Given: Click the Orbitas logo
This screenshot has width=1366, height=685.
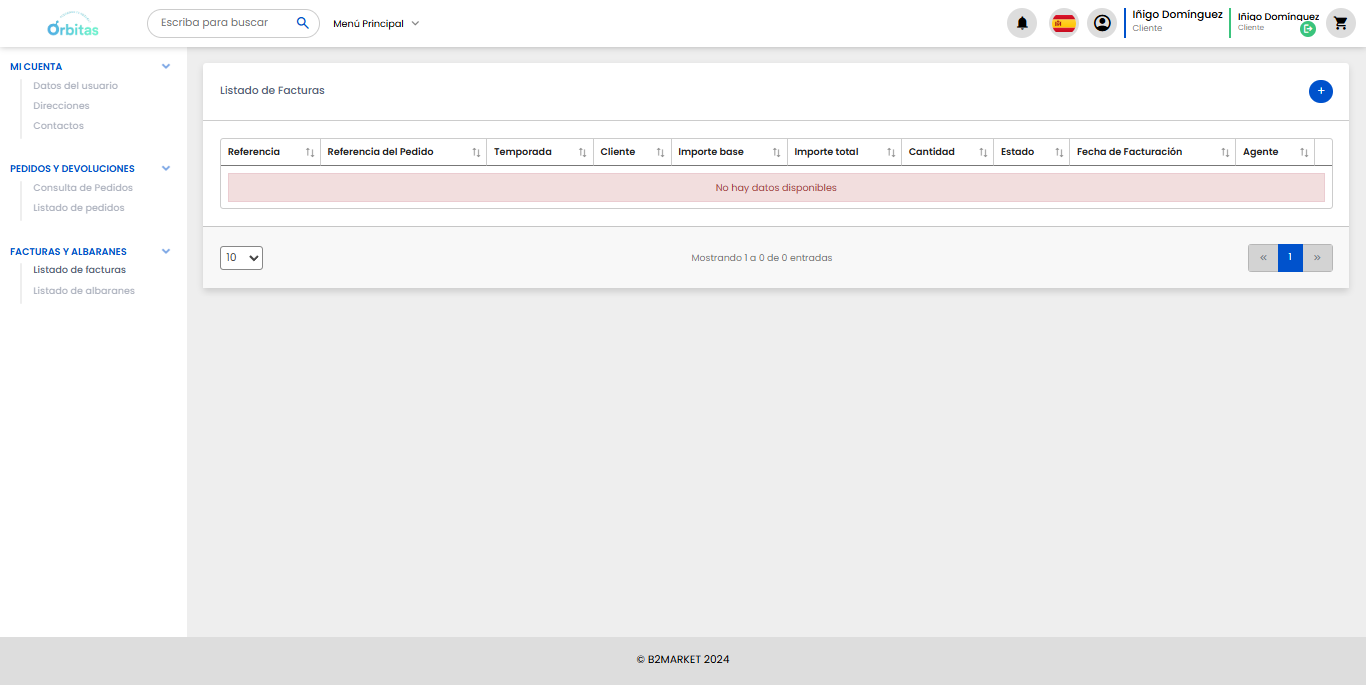Looking at the screenshot, I should pyautogui.click(x=73, y=24).
